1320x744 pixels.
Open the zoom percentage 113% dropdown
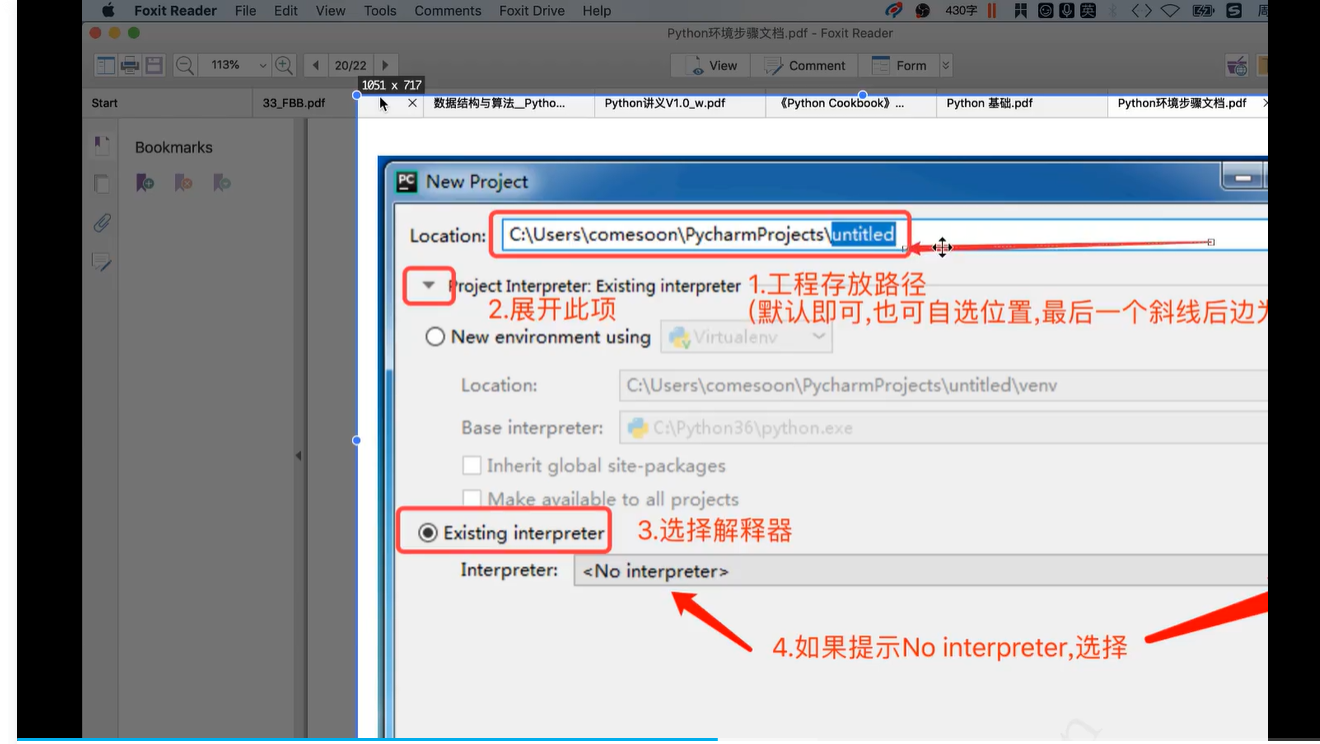263,65
